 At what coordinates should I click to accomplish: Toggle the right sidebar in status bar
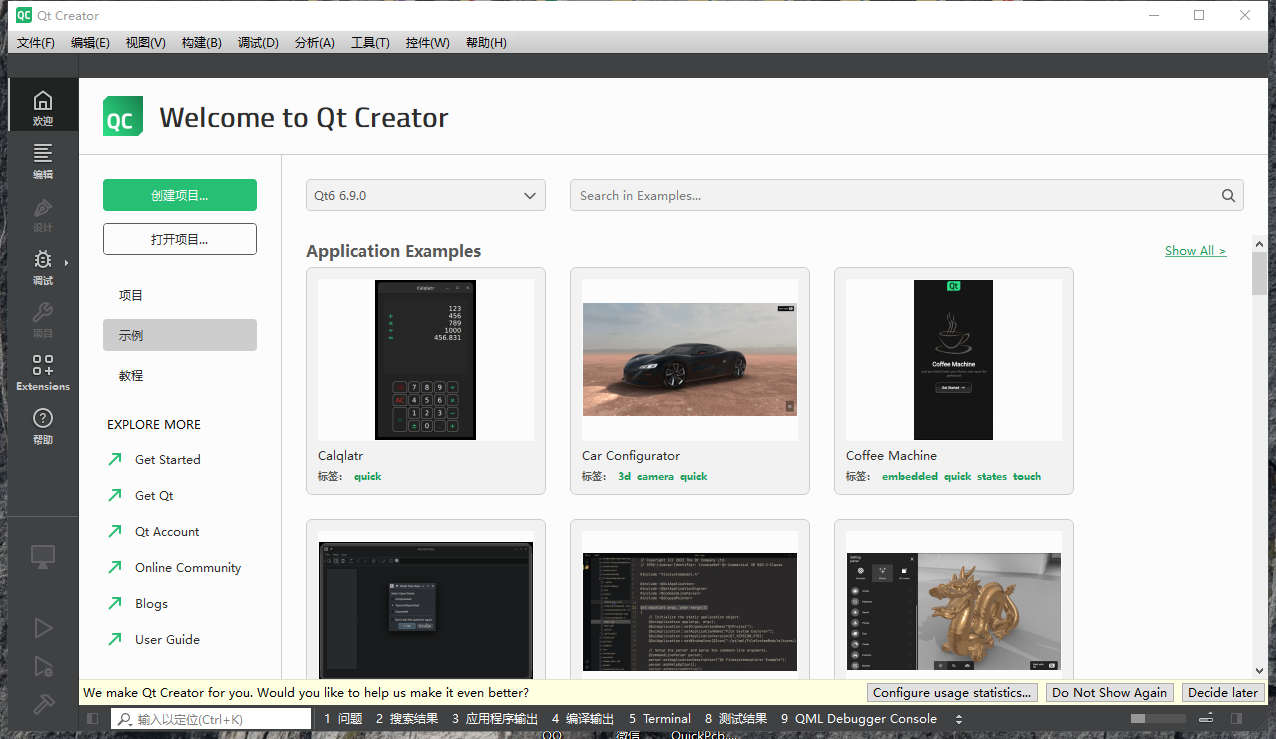pos(1237,719)
